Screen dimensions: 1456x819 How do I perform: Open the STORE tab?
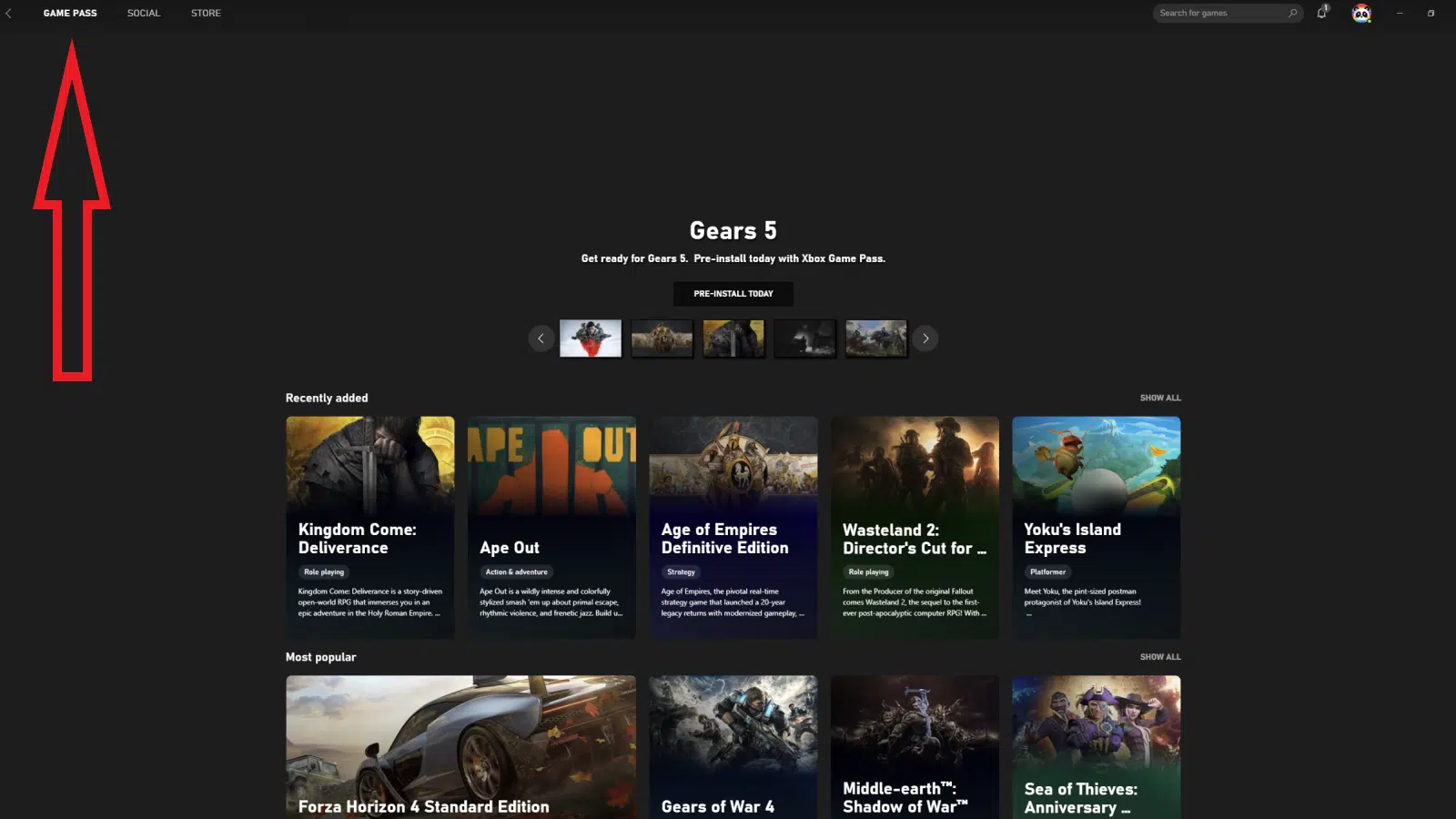pyautogui.click(x=205, y=13)
